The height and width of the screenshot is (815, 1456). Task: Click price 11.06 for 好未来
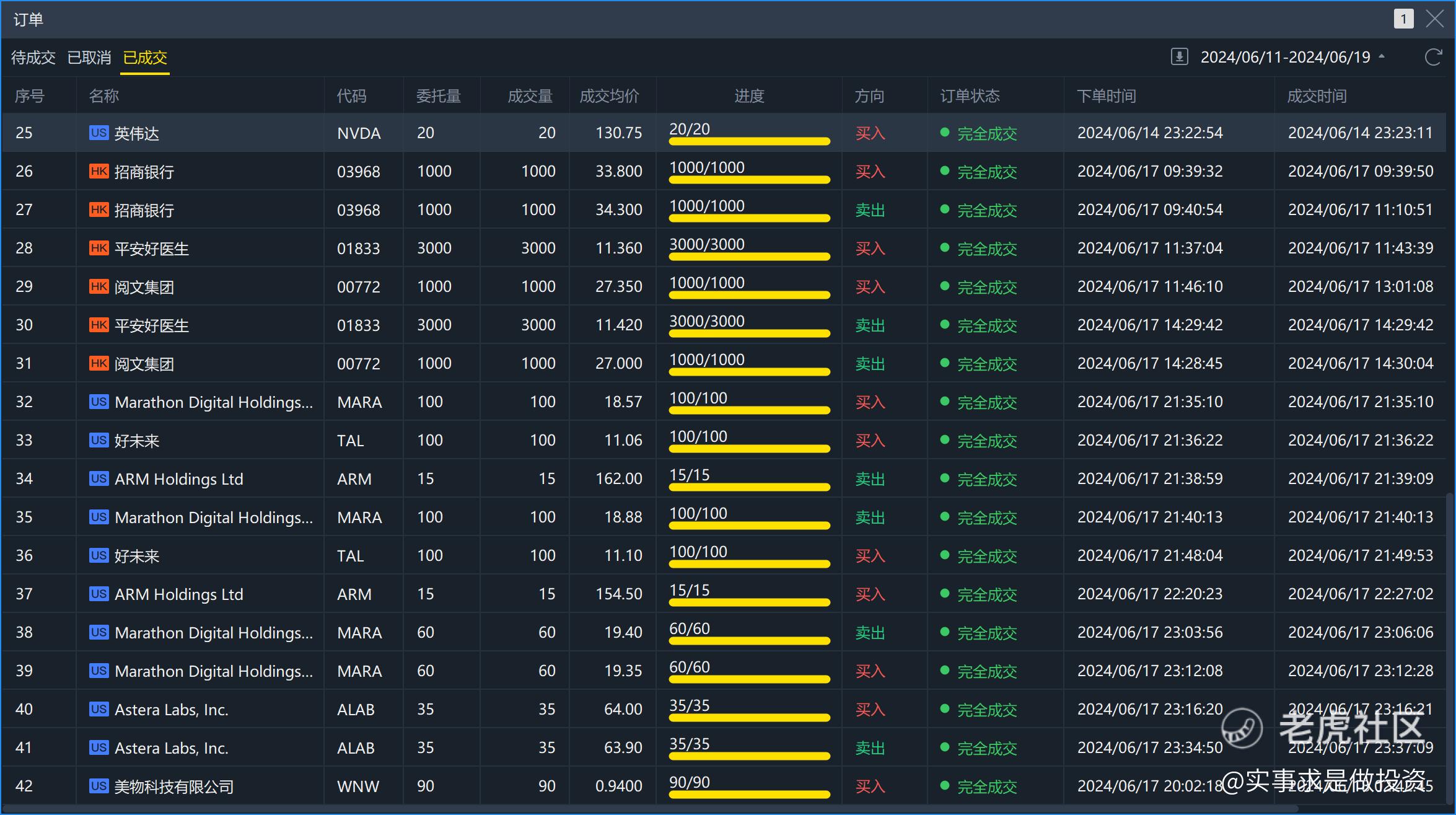tap(623, 440)
